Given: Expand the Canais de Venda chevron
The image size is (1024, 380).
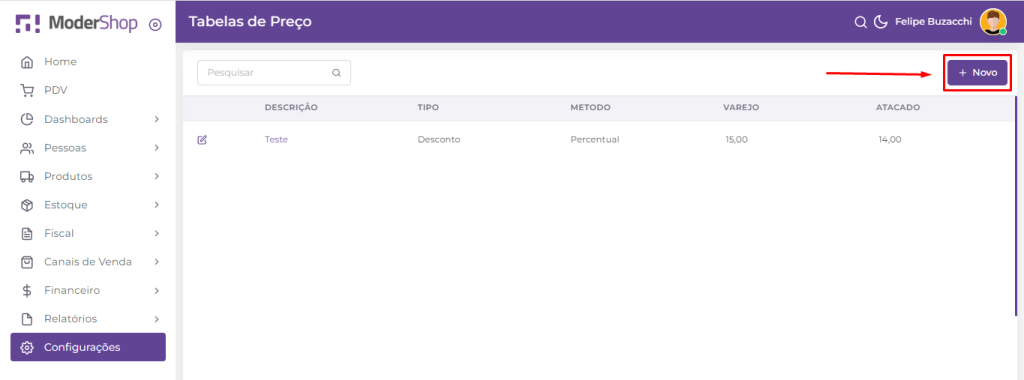Looking at the screenshot, I should click(157, 262).
